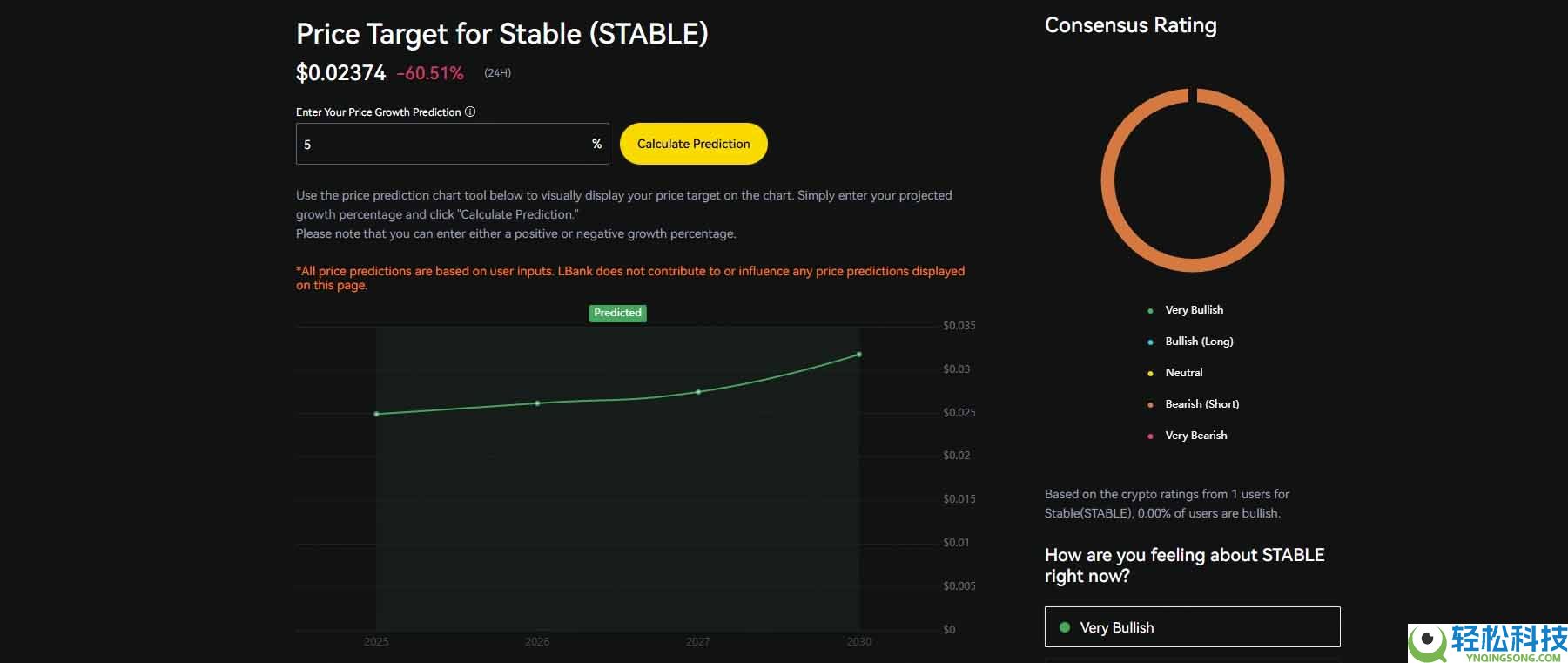Image resolution: width=1568 pixels, height=663 pixels.
Task: Click the pink Very Bearish legend dot
Action: tap(1151, 436)
